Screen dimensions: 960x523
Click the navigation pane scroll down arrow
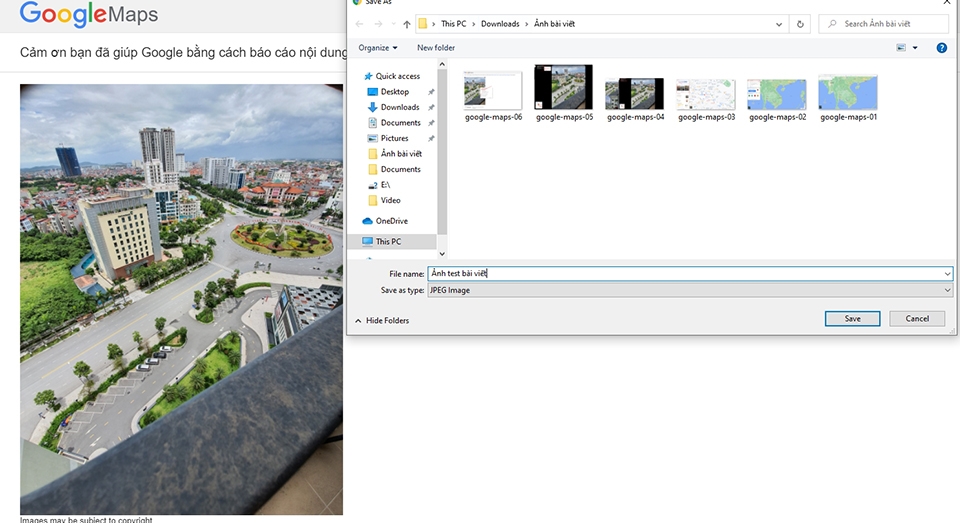442,254
